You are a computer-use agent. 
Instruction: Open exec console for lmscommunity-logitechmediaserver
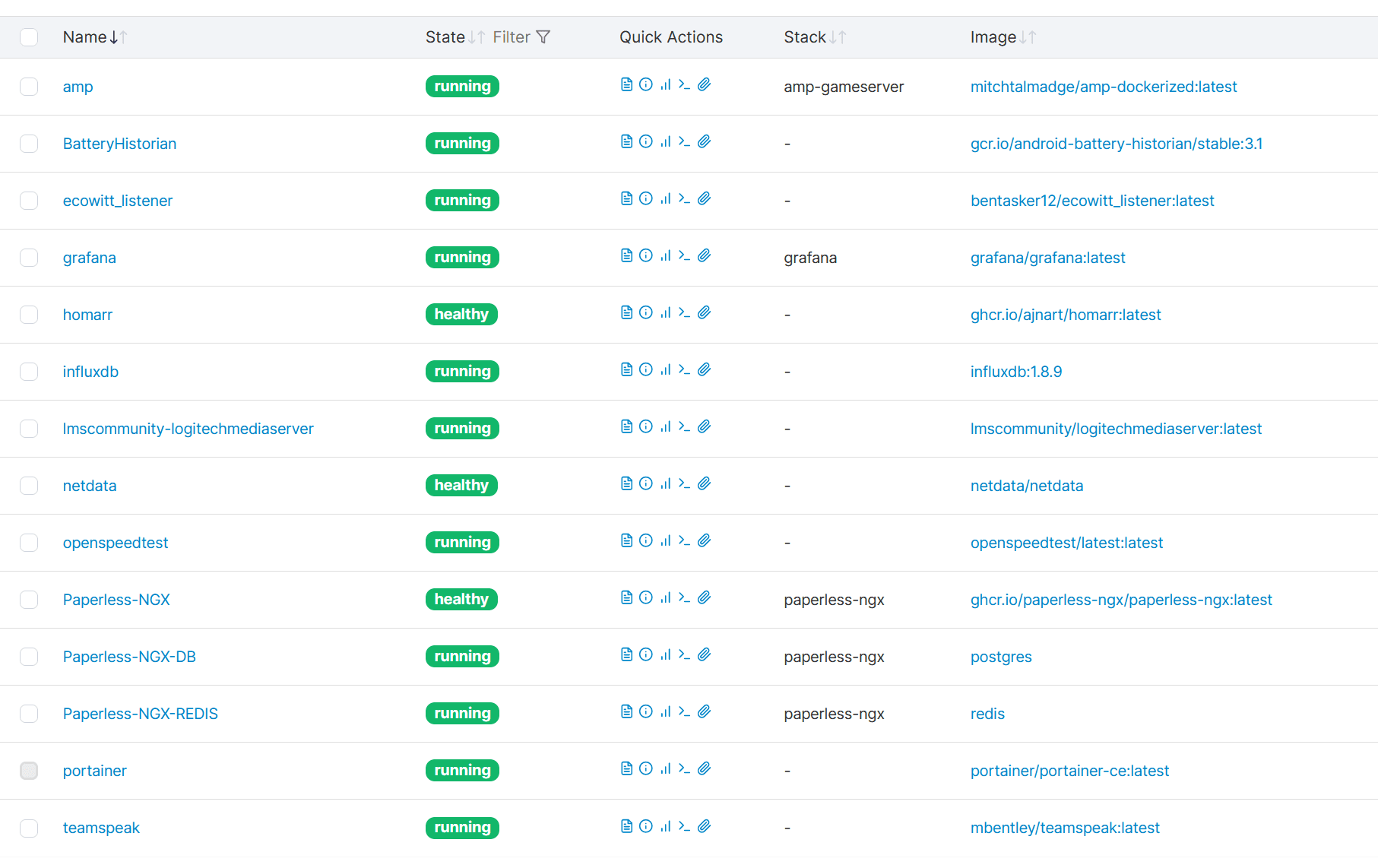tap(684, 426)
